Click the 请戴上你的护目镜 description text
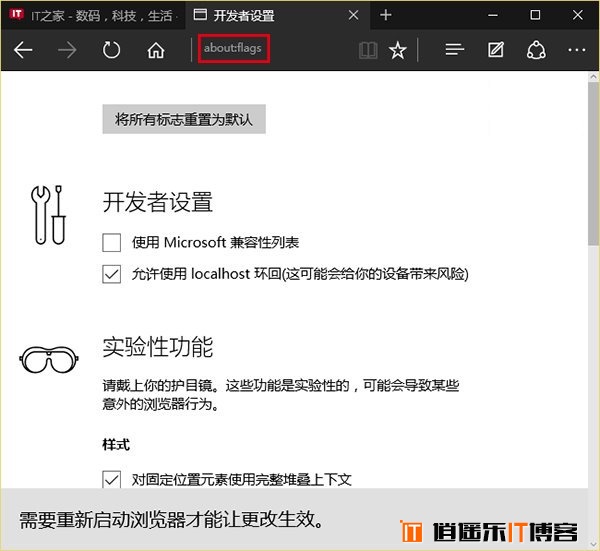 tap(281, 395)
